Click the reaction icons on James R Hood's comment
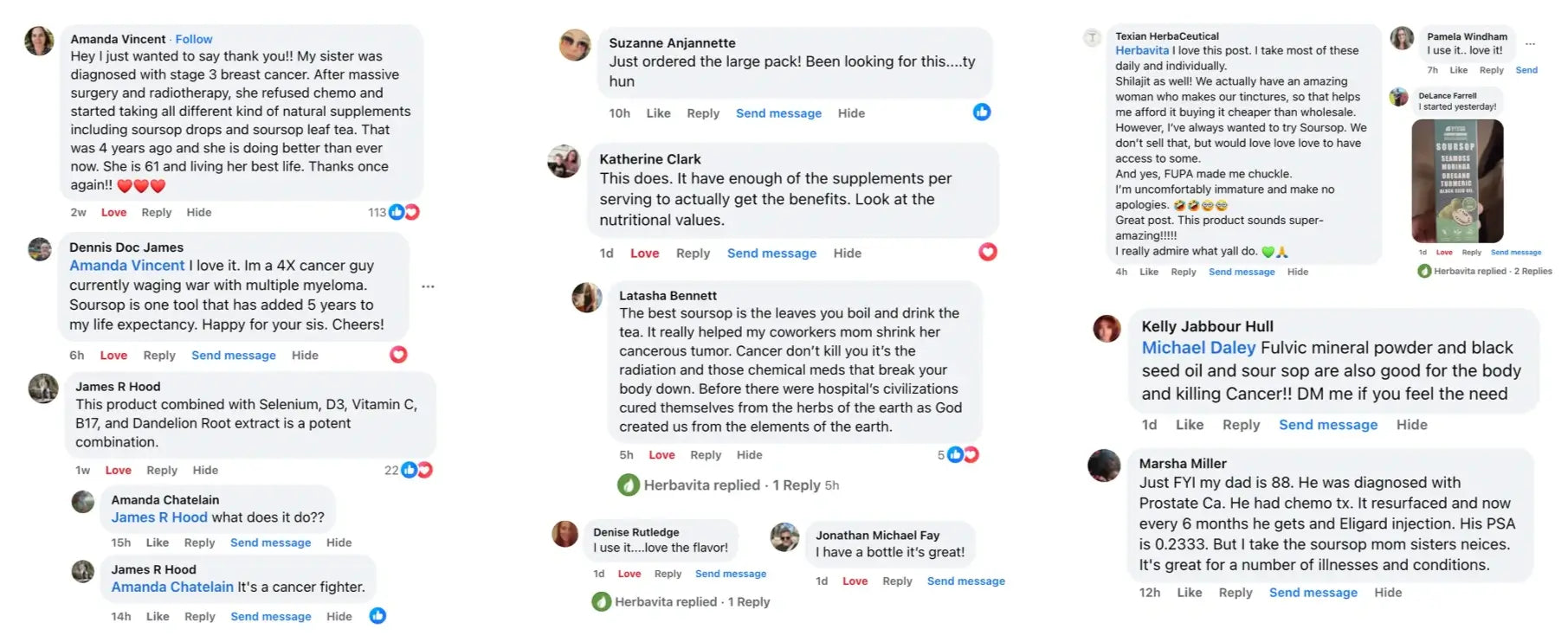Image resolution: width=1568 pixels, height=642 pixels. pos(416,470)
